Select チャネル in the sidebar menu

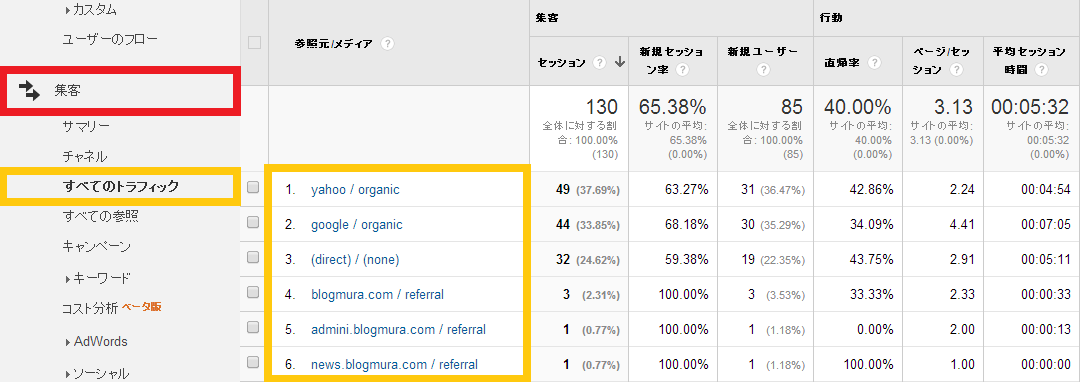point(85,156)
